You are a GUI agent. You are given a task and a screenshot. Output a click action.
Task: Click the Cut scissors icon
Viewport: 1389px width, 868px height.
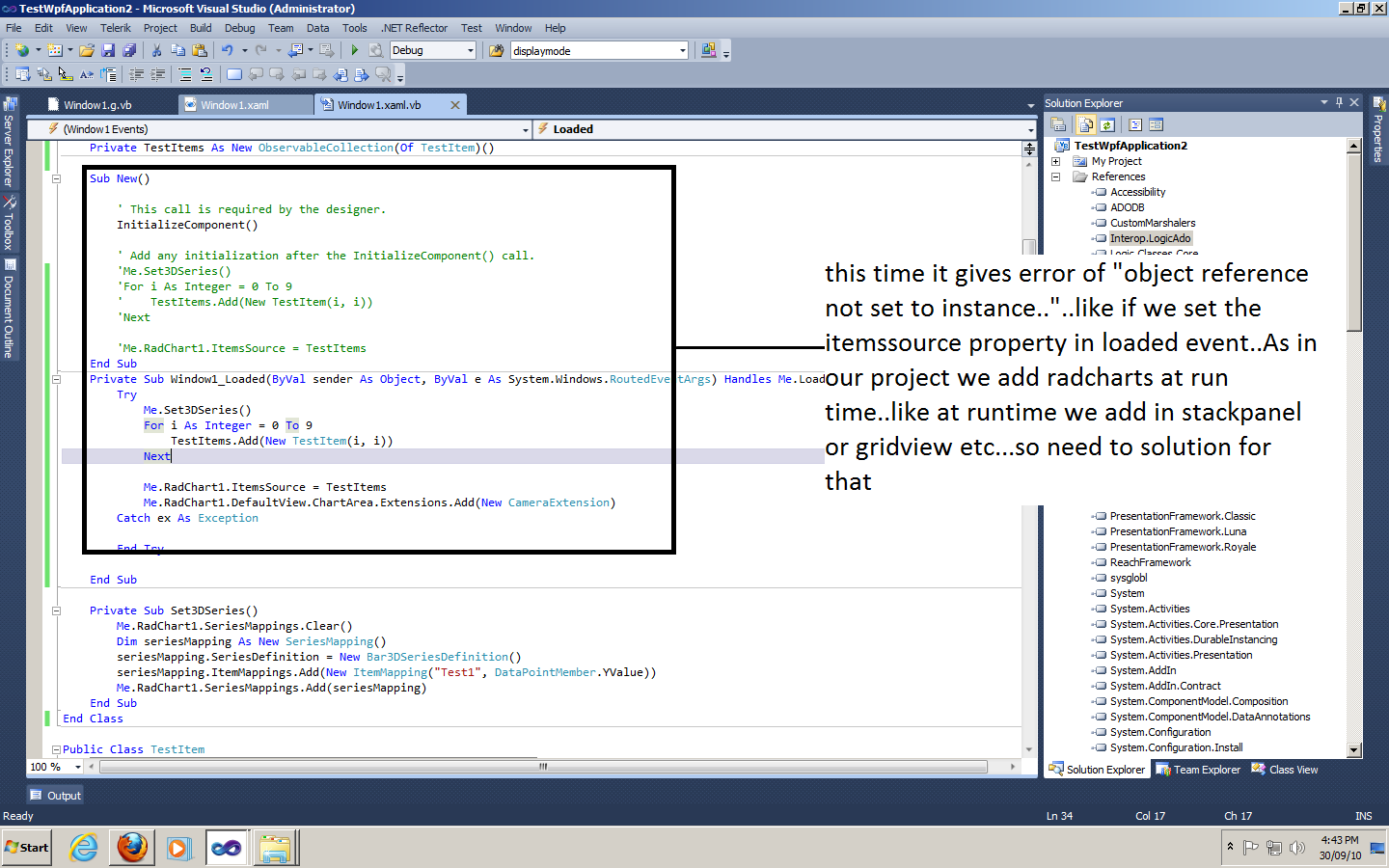point(156,50)
